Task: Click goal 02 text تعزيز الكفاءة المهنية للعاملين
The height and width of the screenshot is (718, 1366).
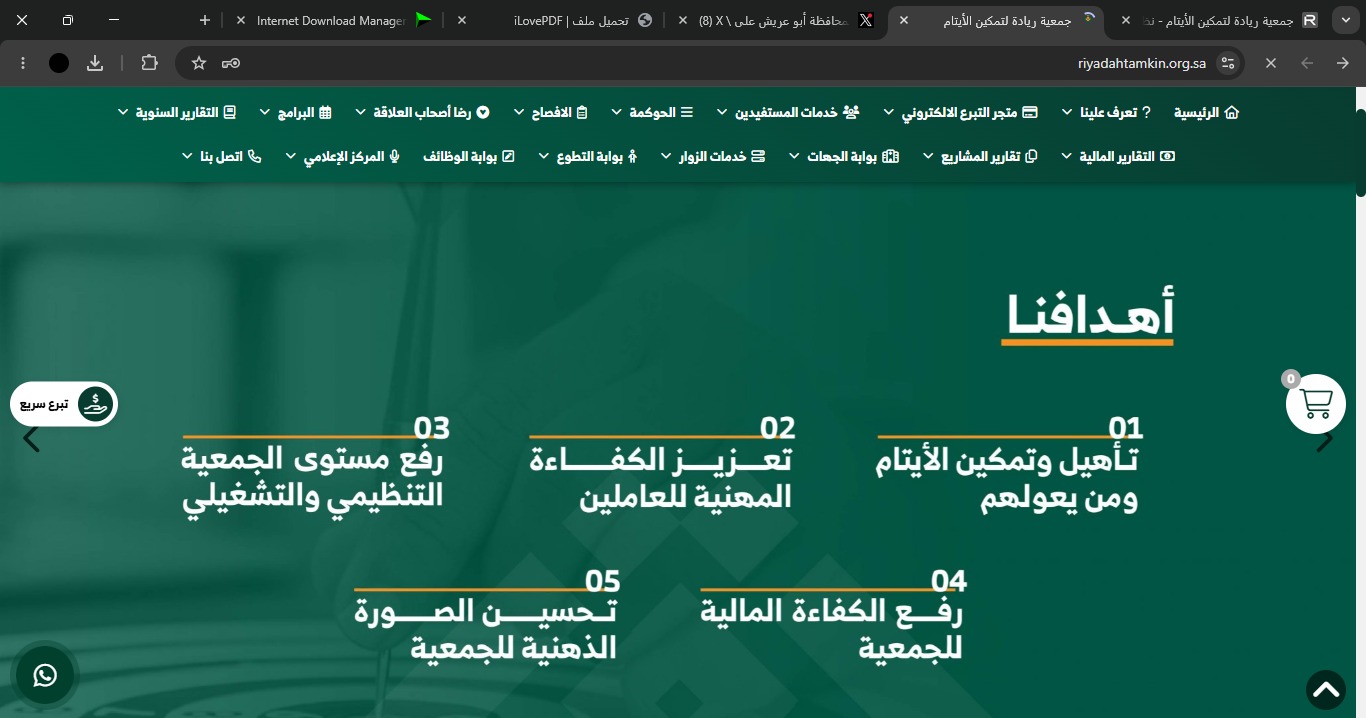Action: [661, 478]
